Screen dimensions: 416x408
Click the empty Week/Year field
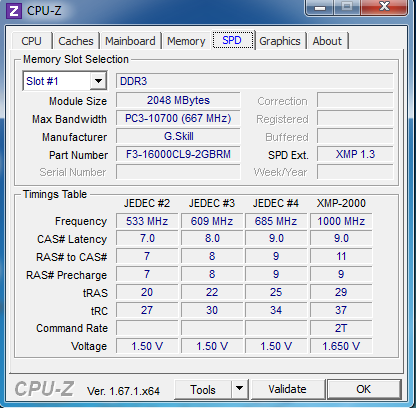[355, 172]
